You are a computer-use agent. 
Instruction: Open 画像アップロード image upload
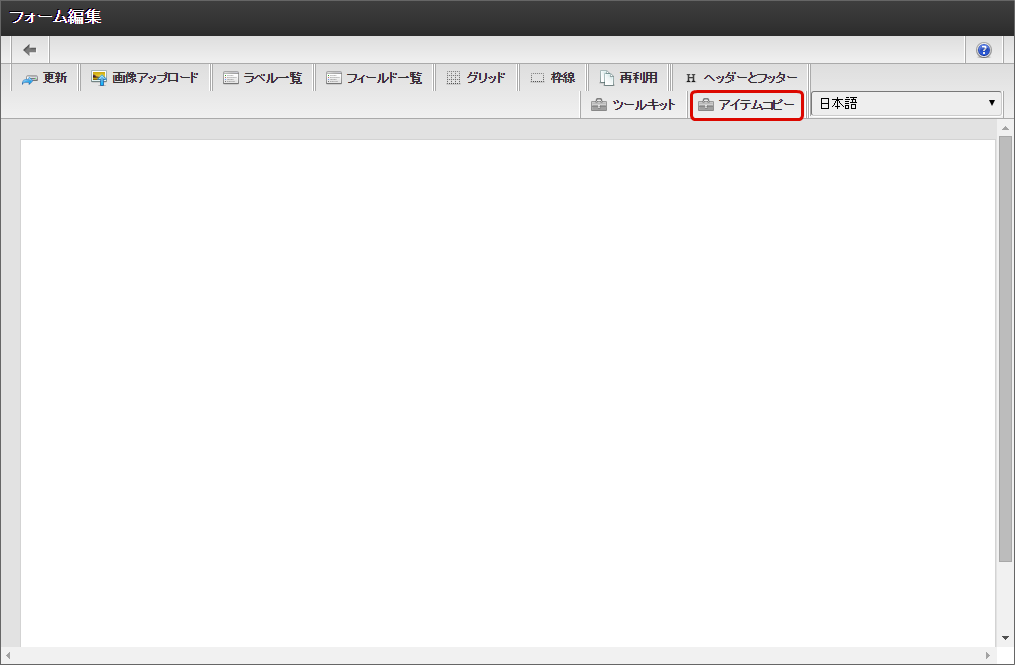146,78
